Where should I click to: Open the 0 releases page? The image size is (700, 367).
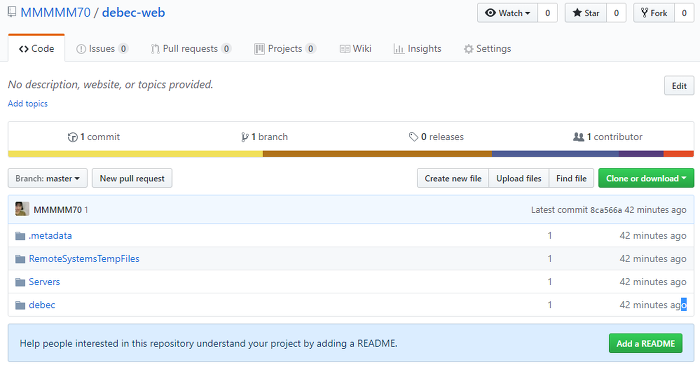[x=436, y=137]
